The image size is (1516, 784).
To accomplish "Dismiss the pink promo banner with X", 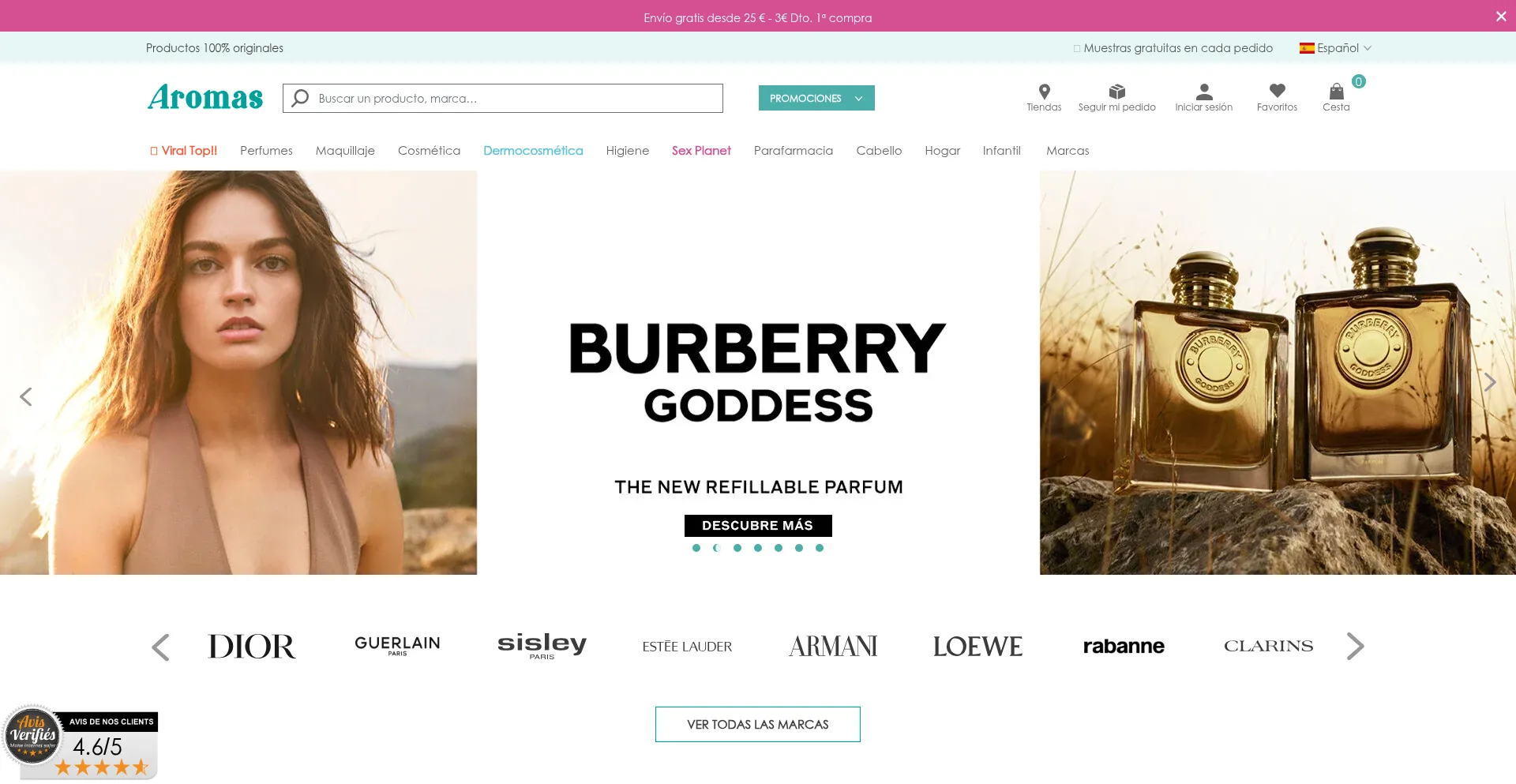I will coord(1500,17).
